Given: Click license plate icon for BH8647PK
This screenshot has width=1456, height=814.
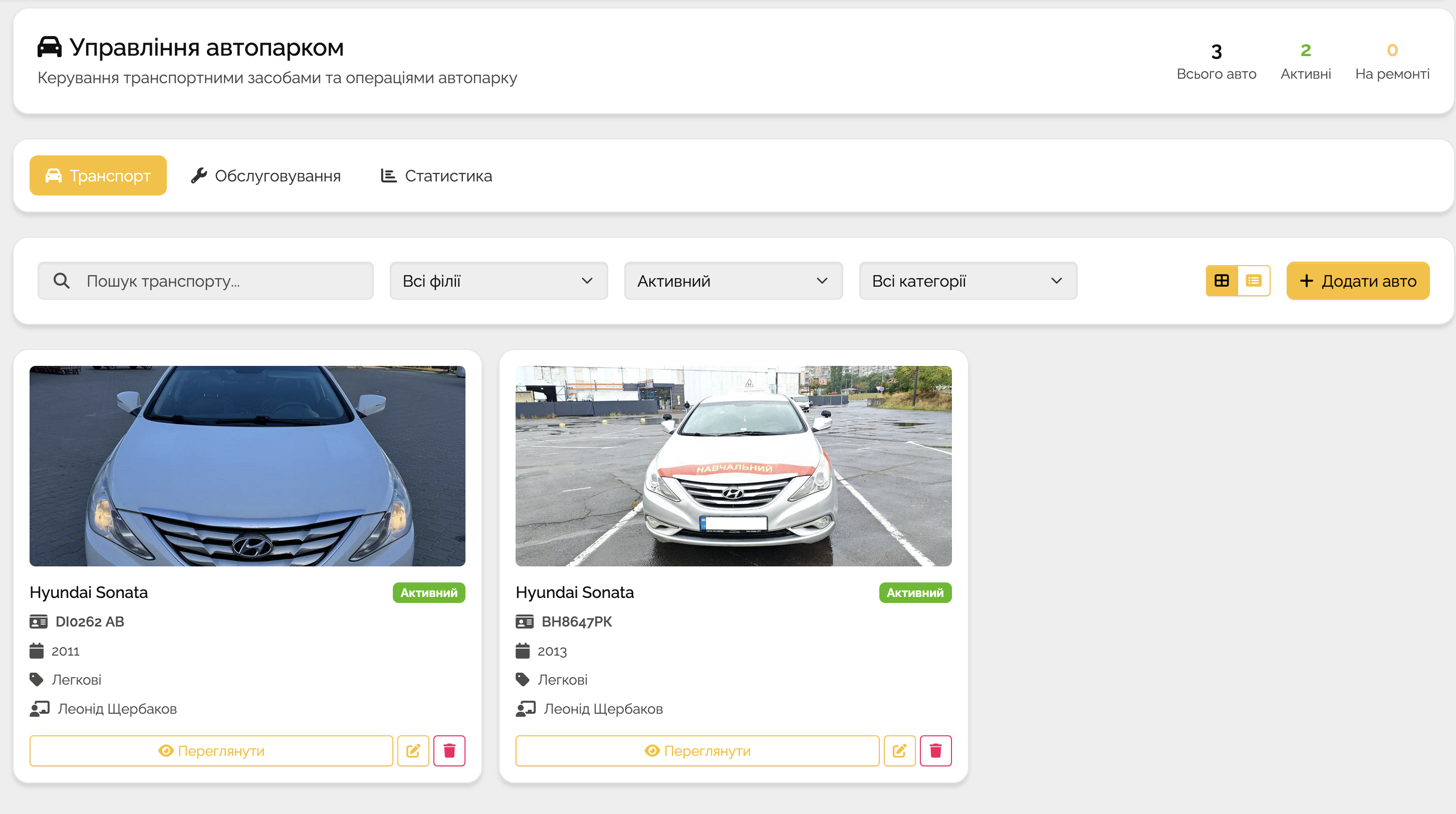Looking at the screenshot, I should [524, 622].
